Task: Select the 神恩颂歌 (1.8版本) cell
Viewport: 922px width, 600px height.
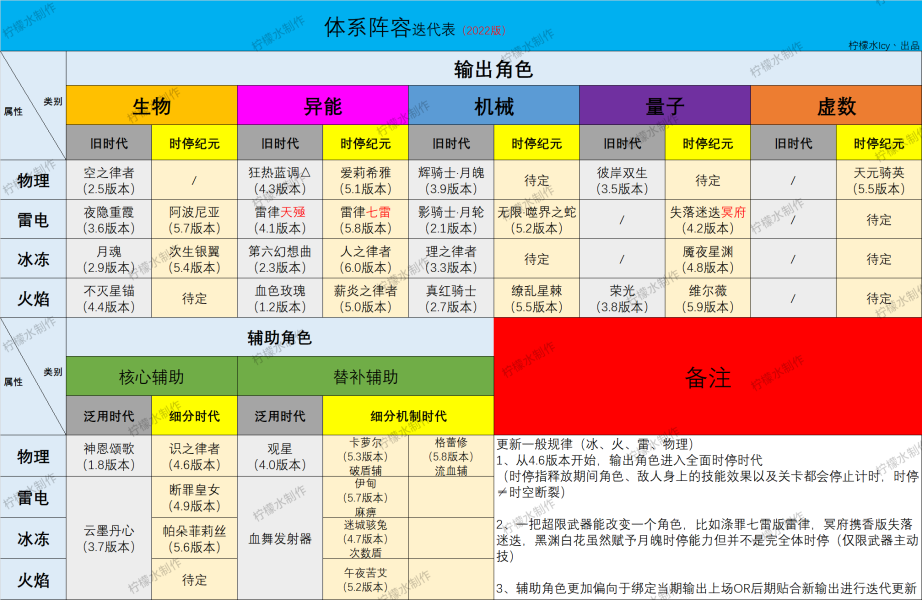Action: pyautogui.click(x=109, y=456)
